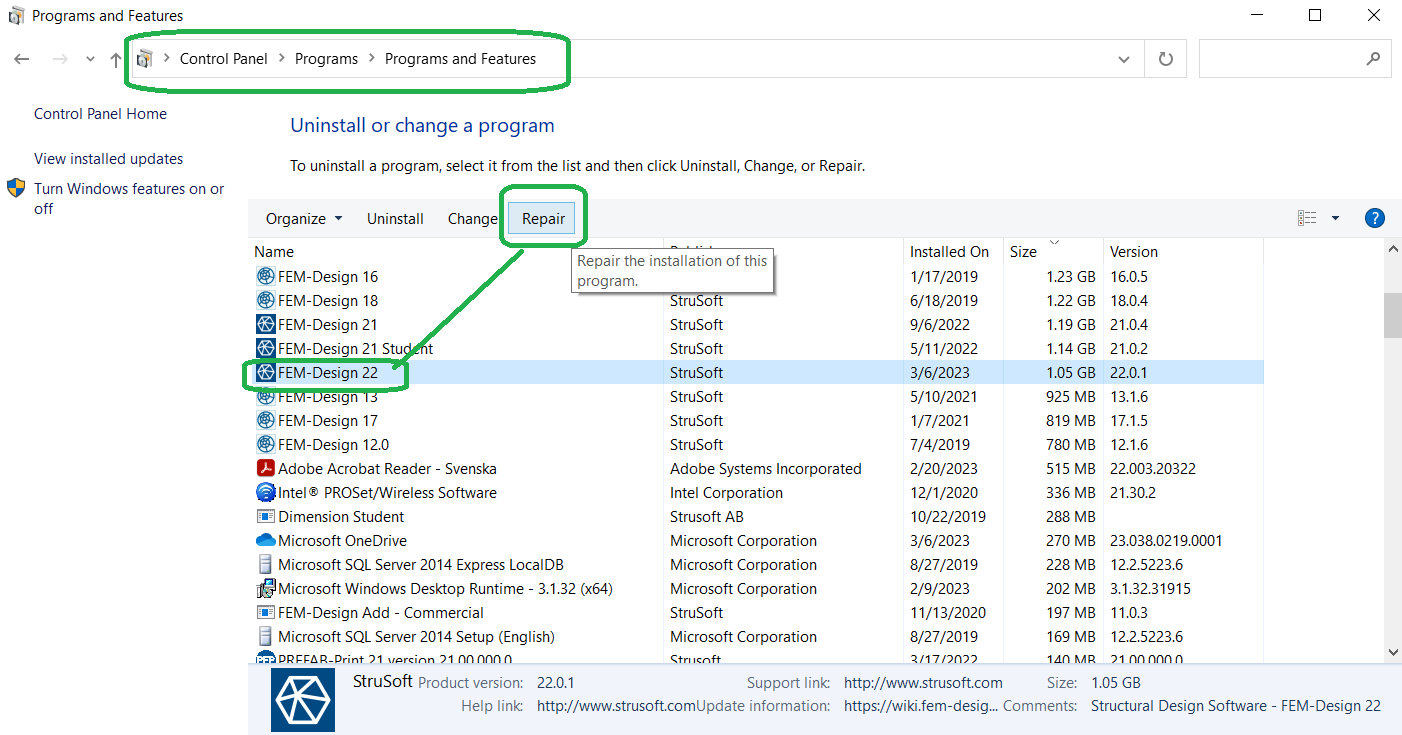
Task: Click the FEM-Design 18 program icon
Action: click(265, 301)
